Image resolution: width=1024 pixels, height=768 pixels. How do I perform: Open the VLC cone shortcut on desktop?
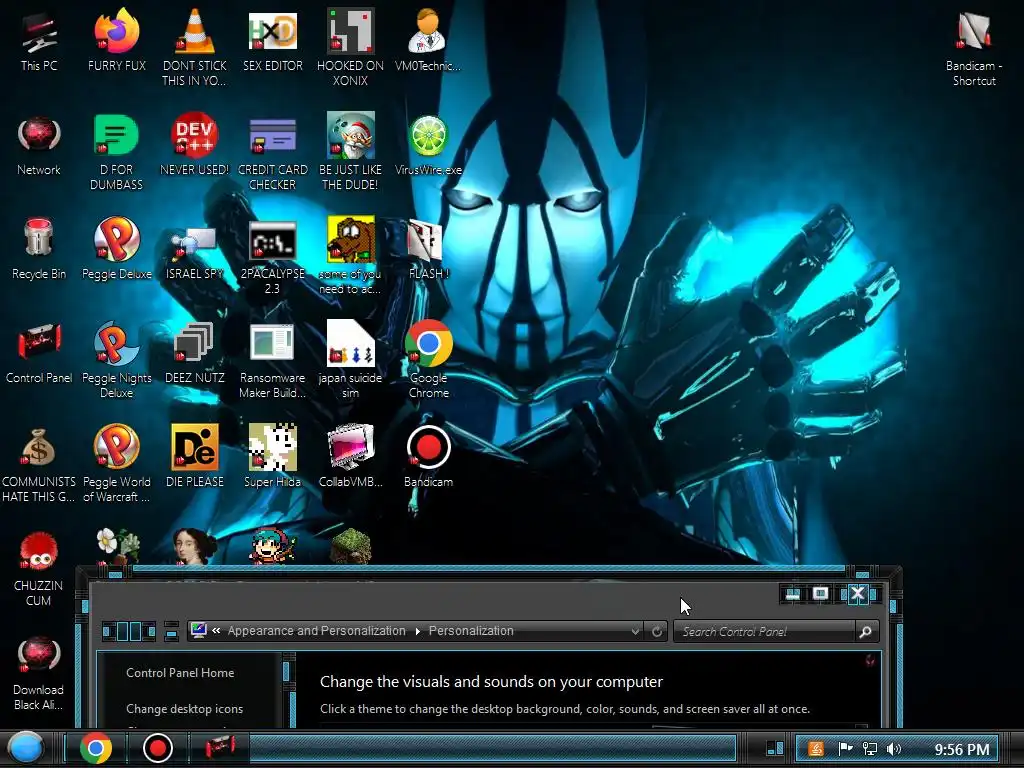click(195, 48)
